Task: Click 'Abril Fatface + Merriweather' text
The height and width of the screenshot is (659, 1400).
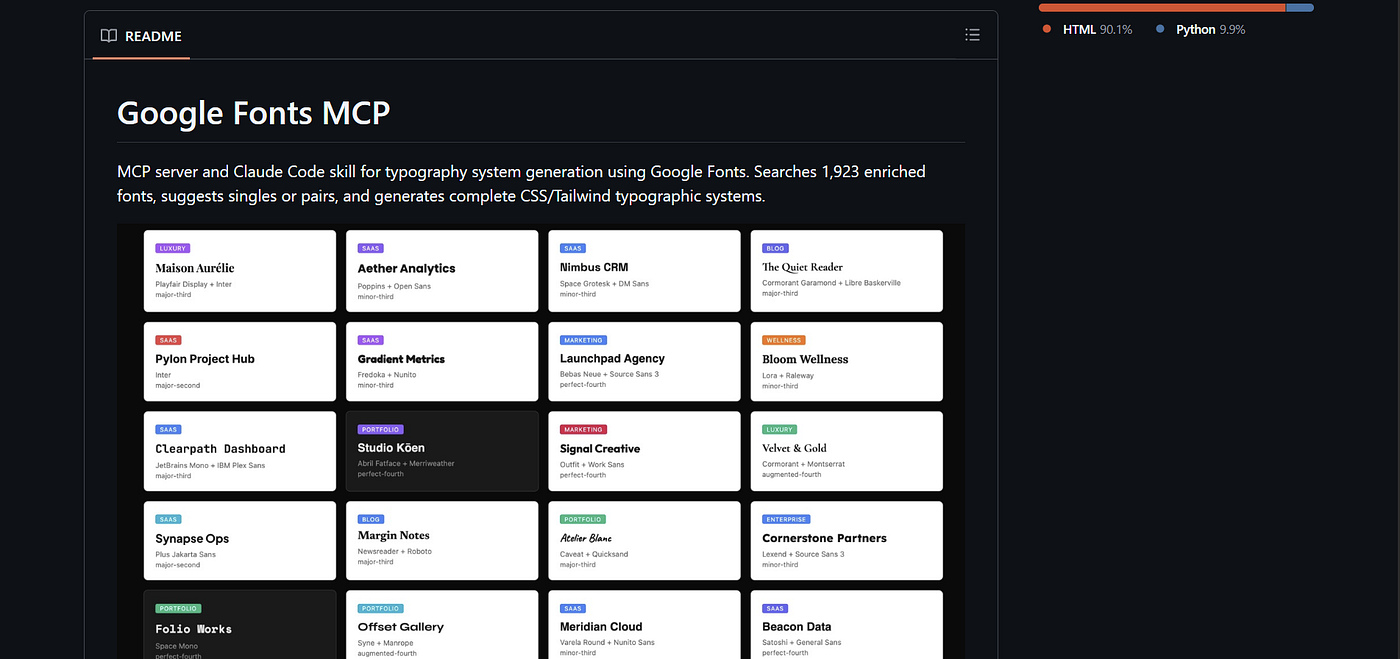Action: 406,464
